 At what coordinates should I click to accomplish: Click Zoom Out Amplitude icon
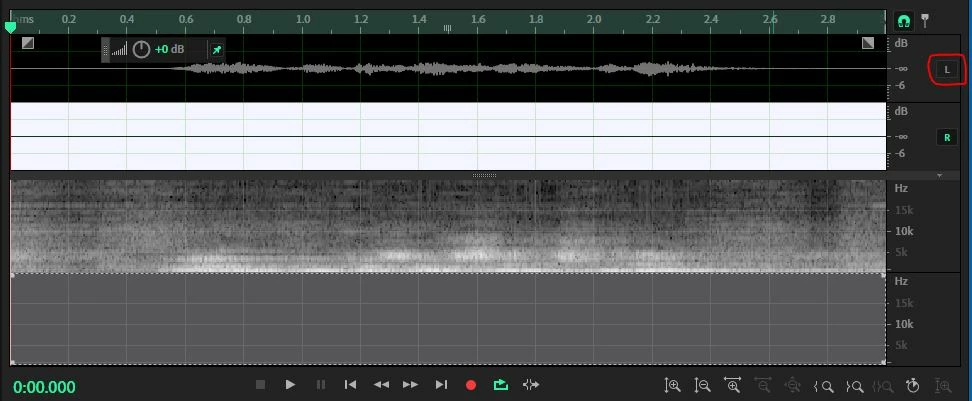tap(702, 386)
